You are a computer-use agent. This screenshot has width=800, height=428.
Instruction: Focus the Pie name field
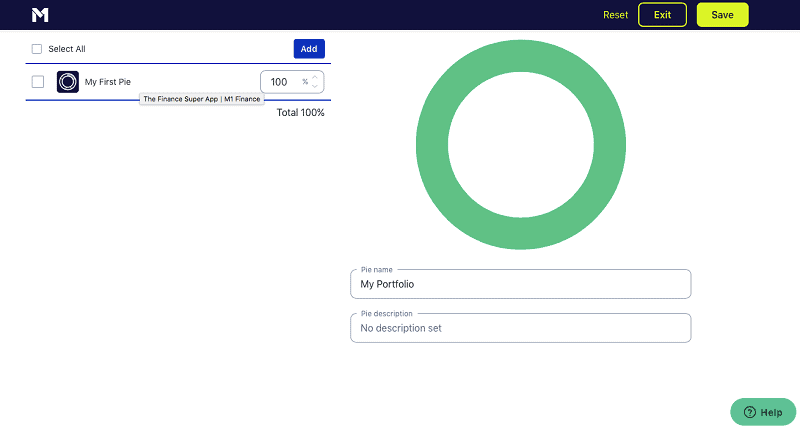click(x=520, y=284)
